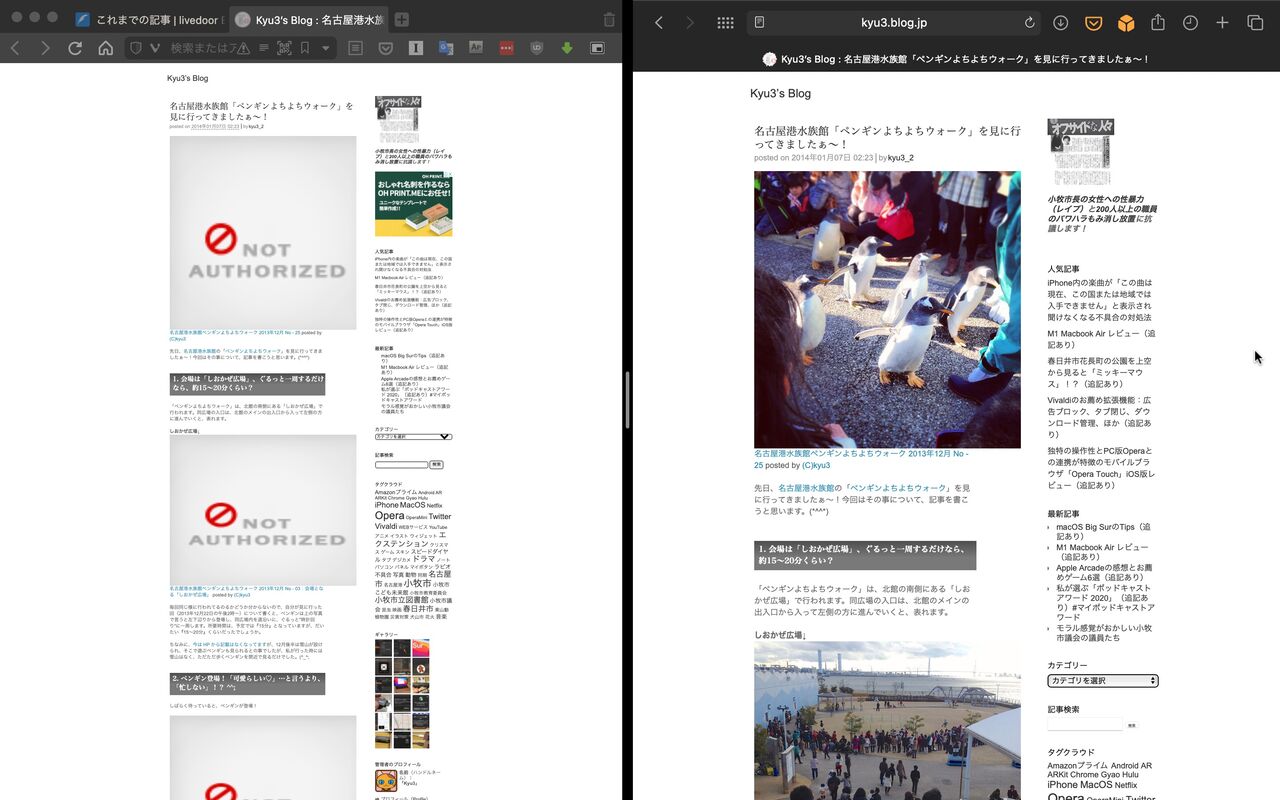Open first NOT AUTHORIZED image in Vivaldi

tap(263, 233)
